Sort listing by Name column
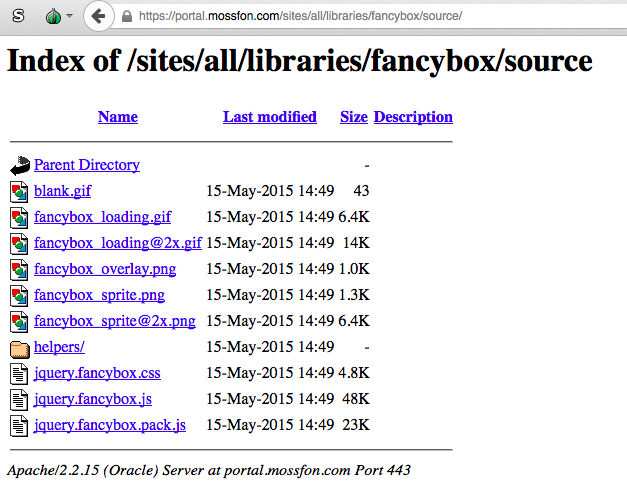 [x=118, y=117]
